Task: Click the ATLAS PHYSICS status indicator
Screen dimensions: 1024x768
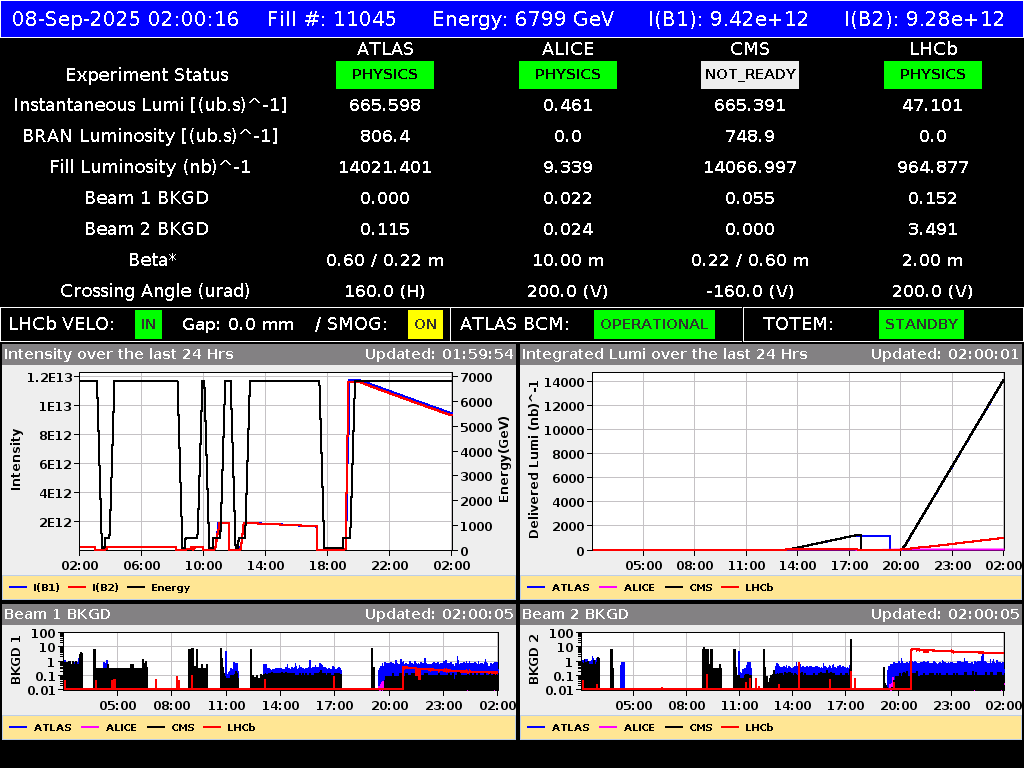Action: tap(385, 74)
